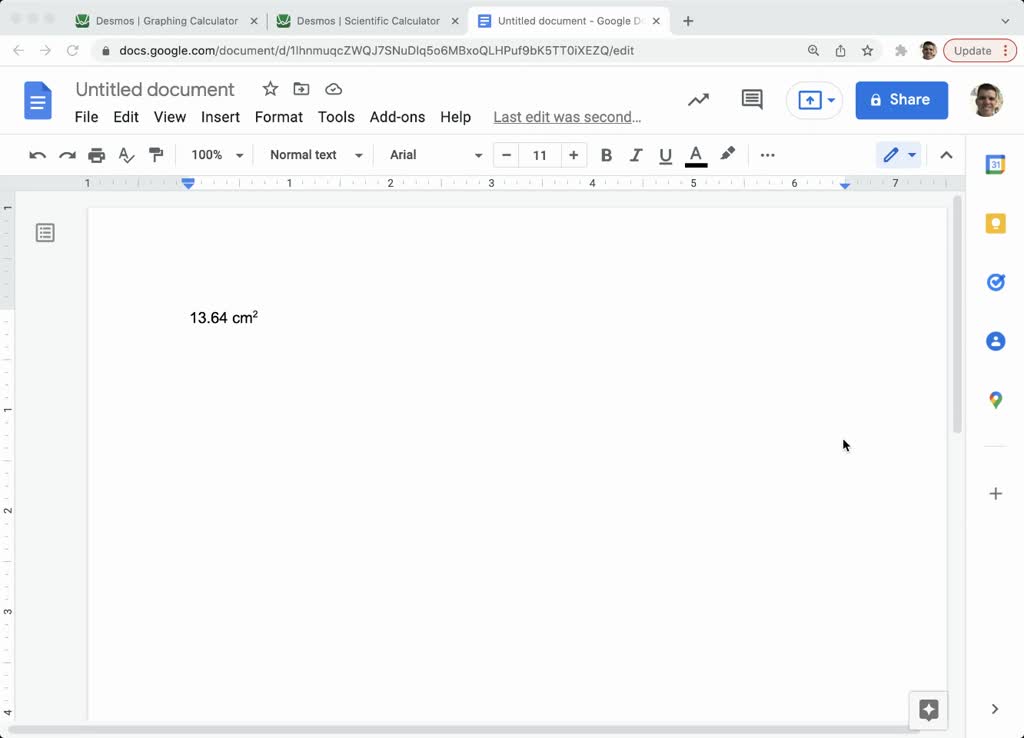The image size is (1024, 738).
Task: Click the Explore button at bottom right
Action: (x=928, y=710)
